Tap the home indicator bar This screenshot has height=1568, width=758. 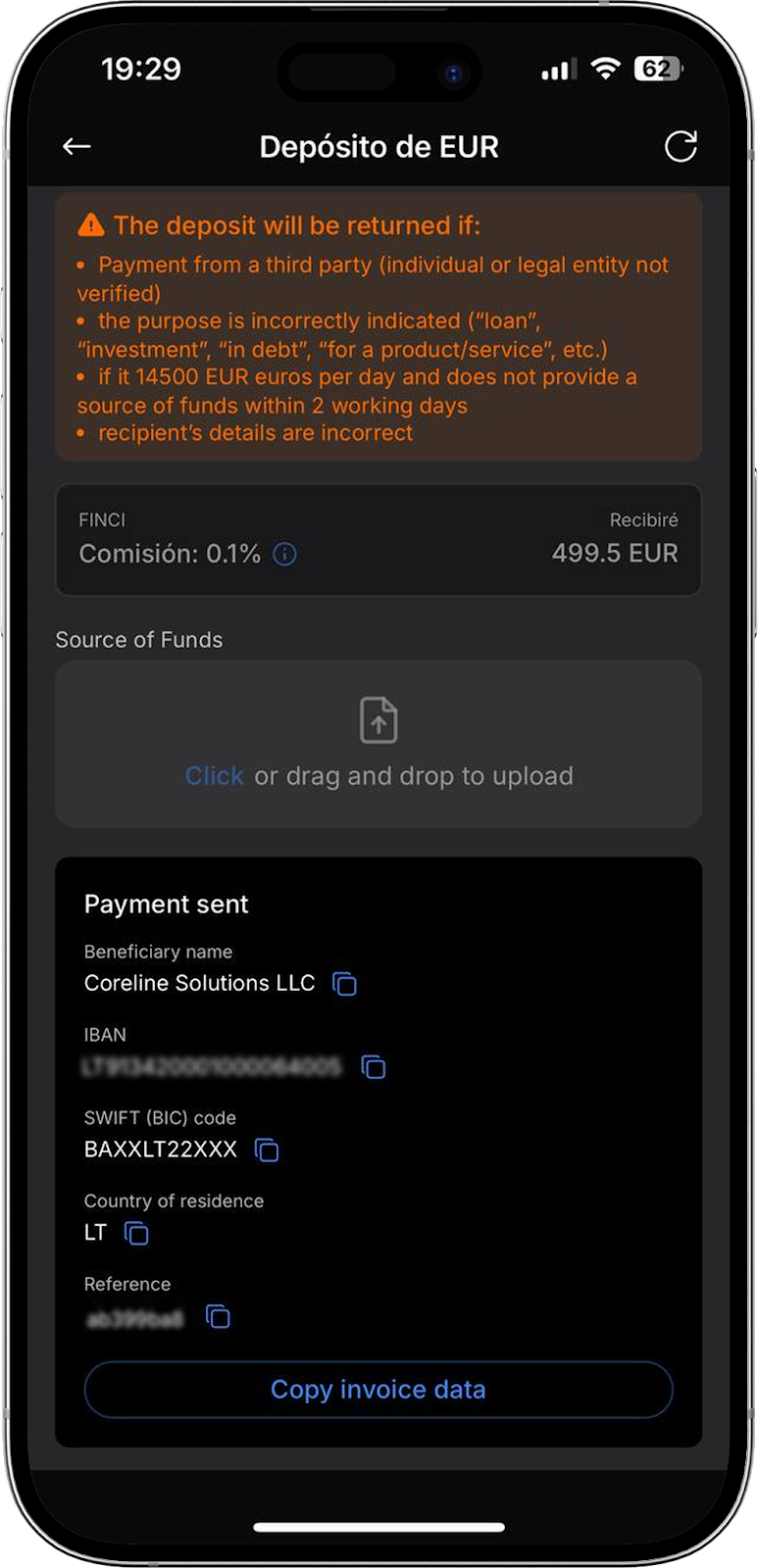point(379,1527)
